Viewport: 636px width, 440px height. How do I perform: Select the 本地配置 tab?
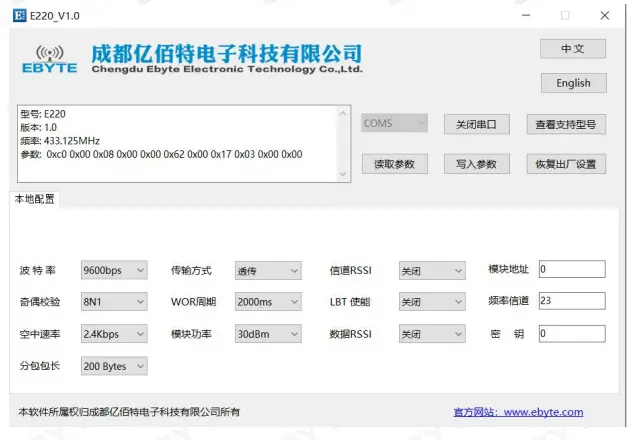click(34, 199)
